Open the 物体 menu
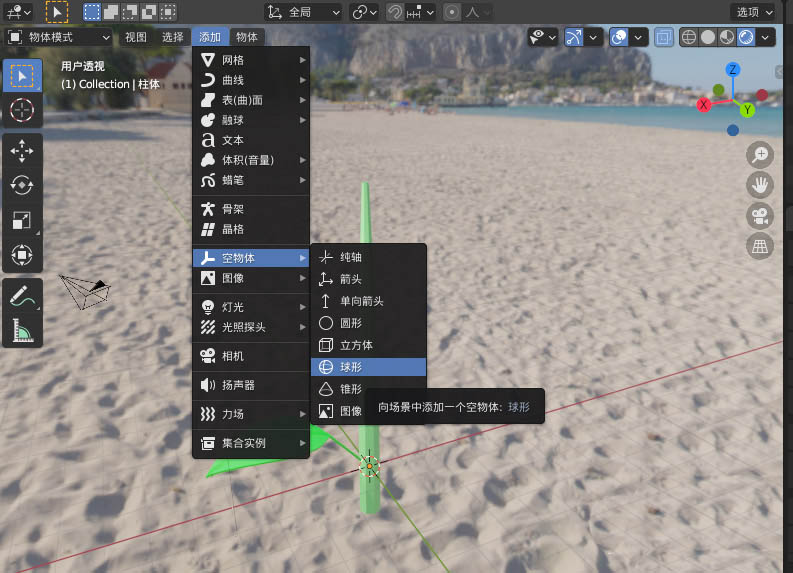 click(247, 37)
